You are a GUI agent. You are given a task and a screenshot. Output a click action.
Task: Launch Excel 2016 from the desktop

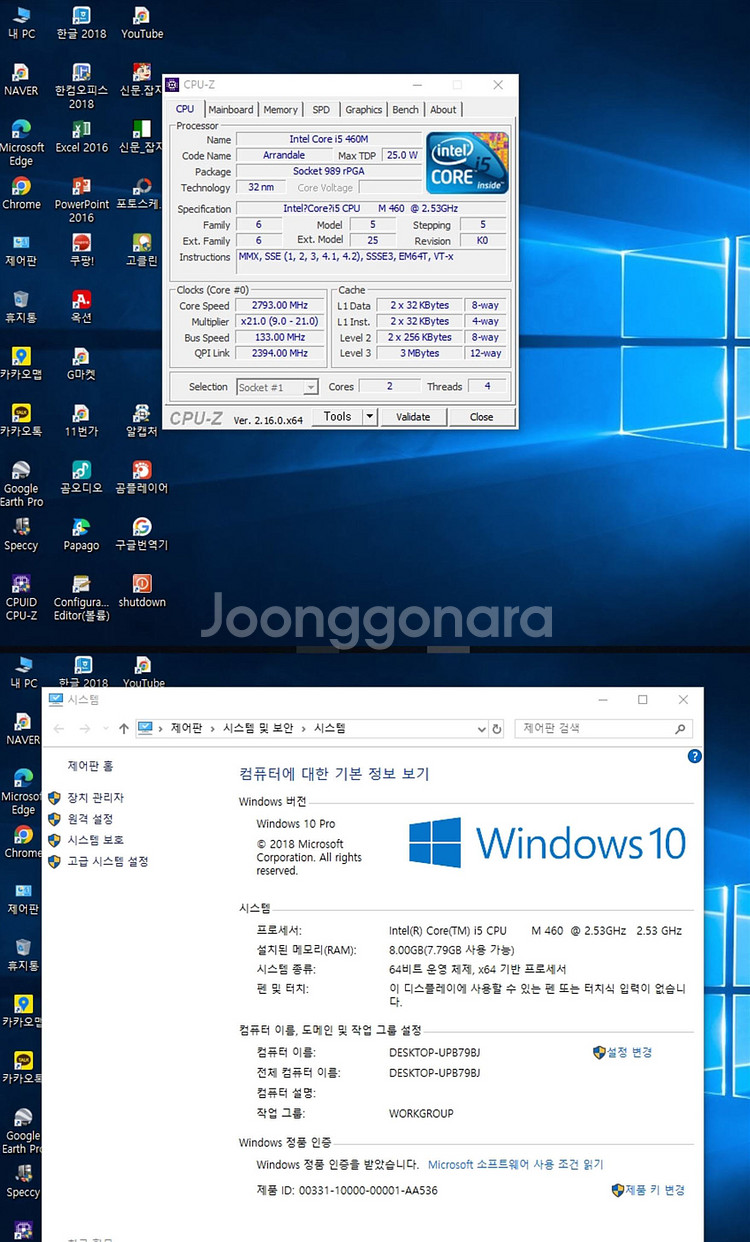(x=81, y=137)
